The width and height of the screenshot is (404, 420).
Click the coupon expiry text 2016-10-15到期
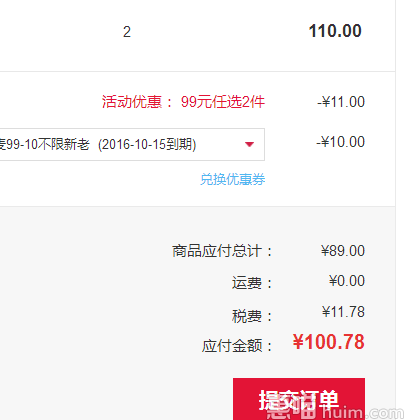tap(147, 144)
